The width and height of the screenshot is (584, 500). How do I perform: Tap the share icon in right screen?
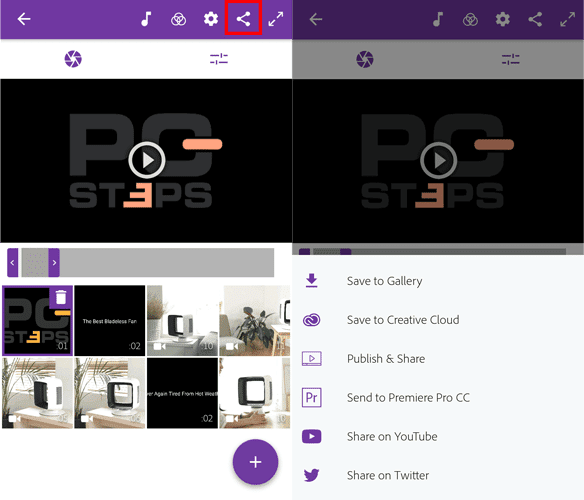[535, 19]
